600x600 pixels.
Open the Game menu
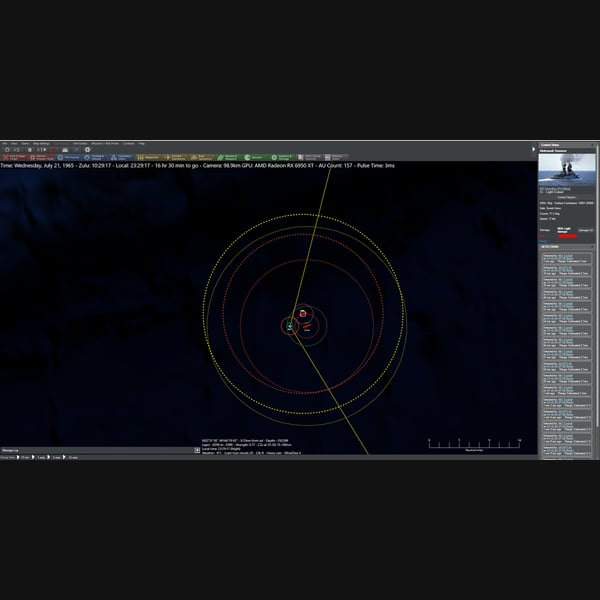[25, 143]
